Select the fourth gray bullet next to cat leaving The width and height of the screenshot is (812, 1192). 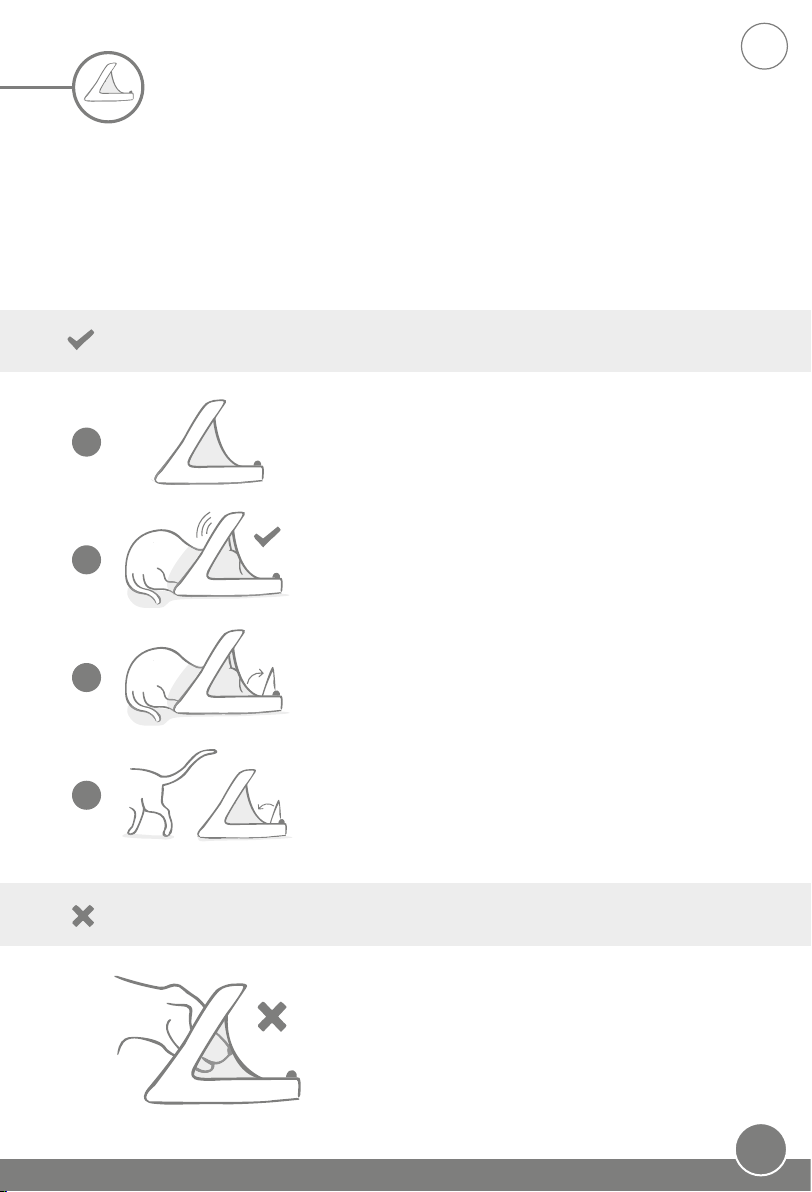(x=87, y=795)
